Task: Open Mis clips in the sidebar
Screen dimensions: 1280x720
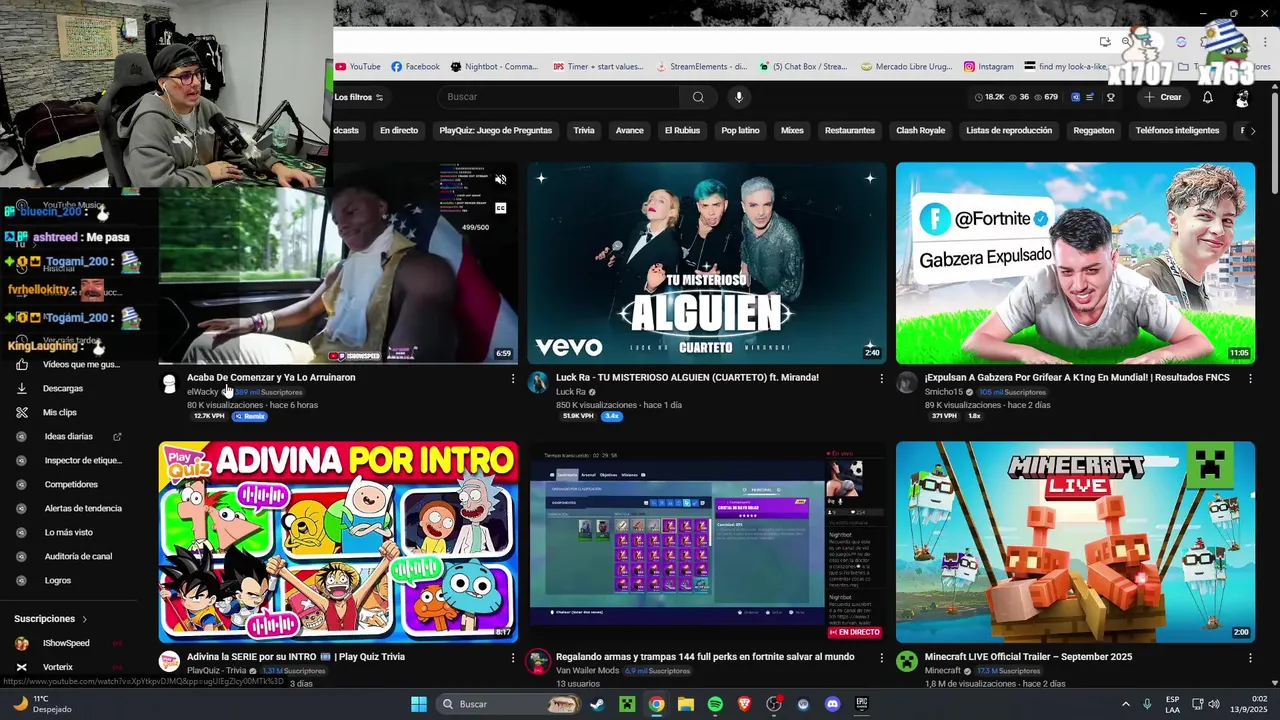Action: pos(60,412)
